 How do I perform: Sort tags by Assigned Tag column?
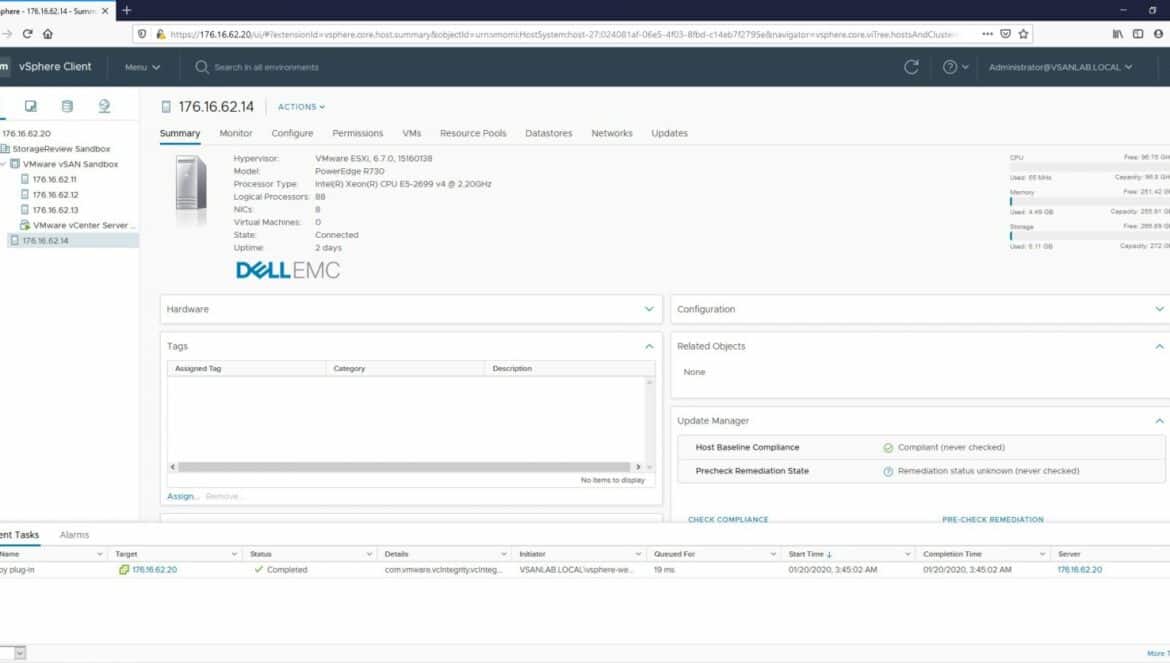tap(246, 368)
